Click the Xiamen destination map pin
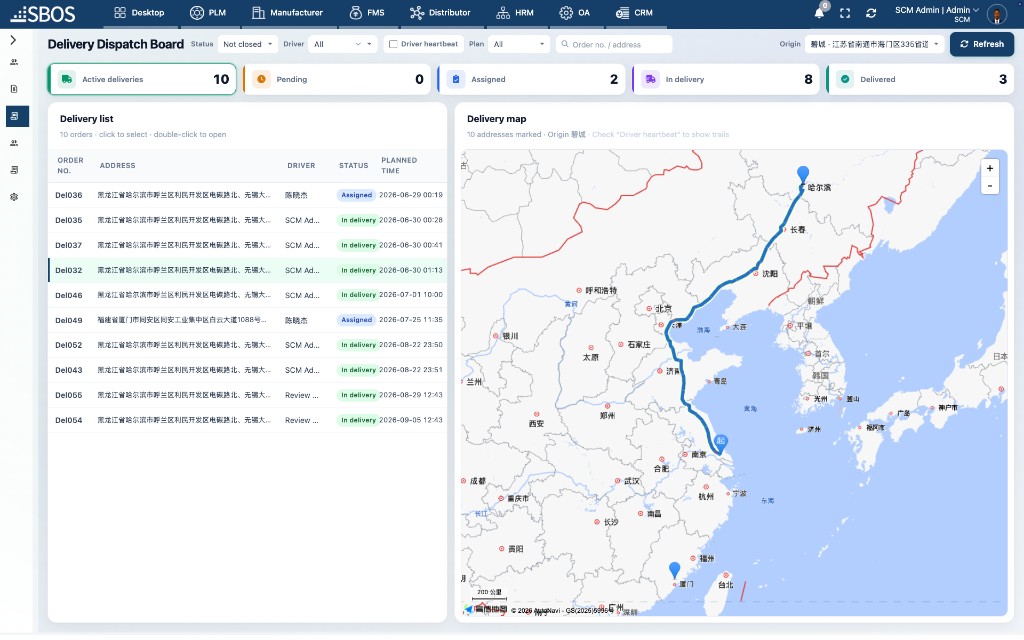This screenshot has width=1024, height=640. 675,569
